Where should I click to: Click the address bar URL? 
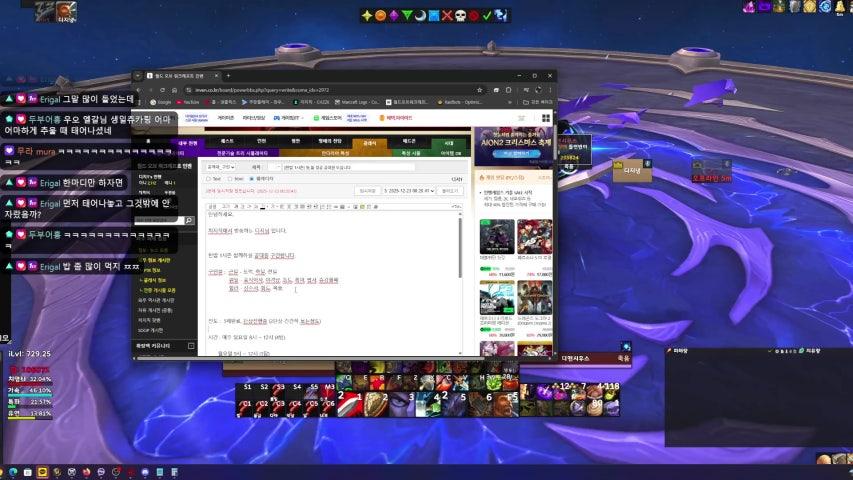261,90
